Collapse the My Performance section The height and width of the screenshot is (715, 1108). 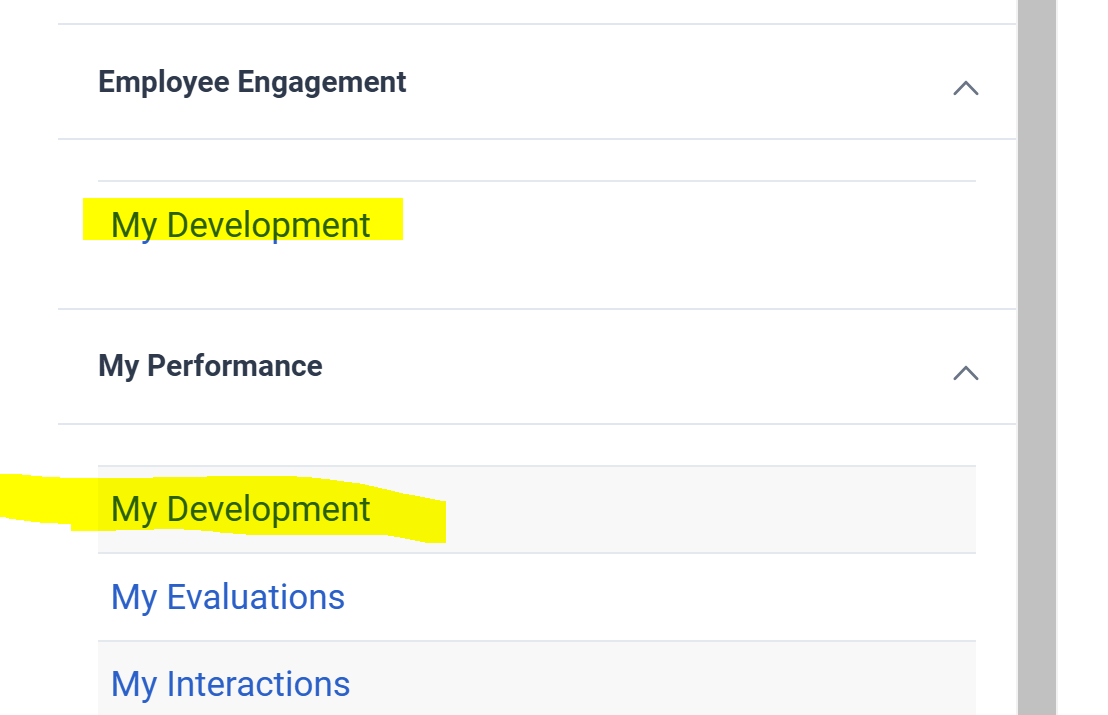(965, 373)
